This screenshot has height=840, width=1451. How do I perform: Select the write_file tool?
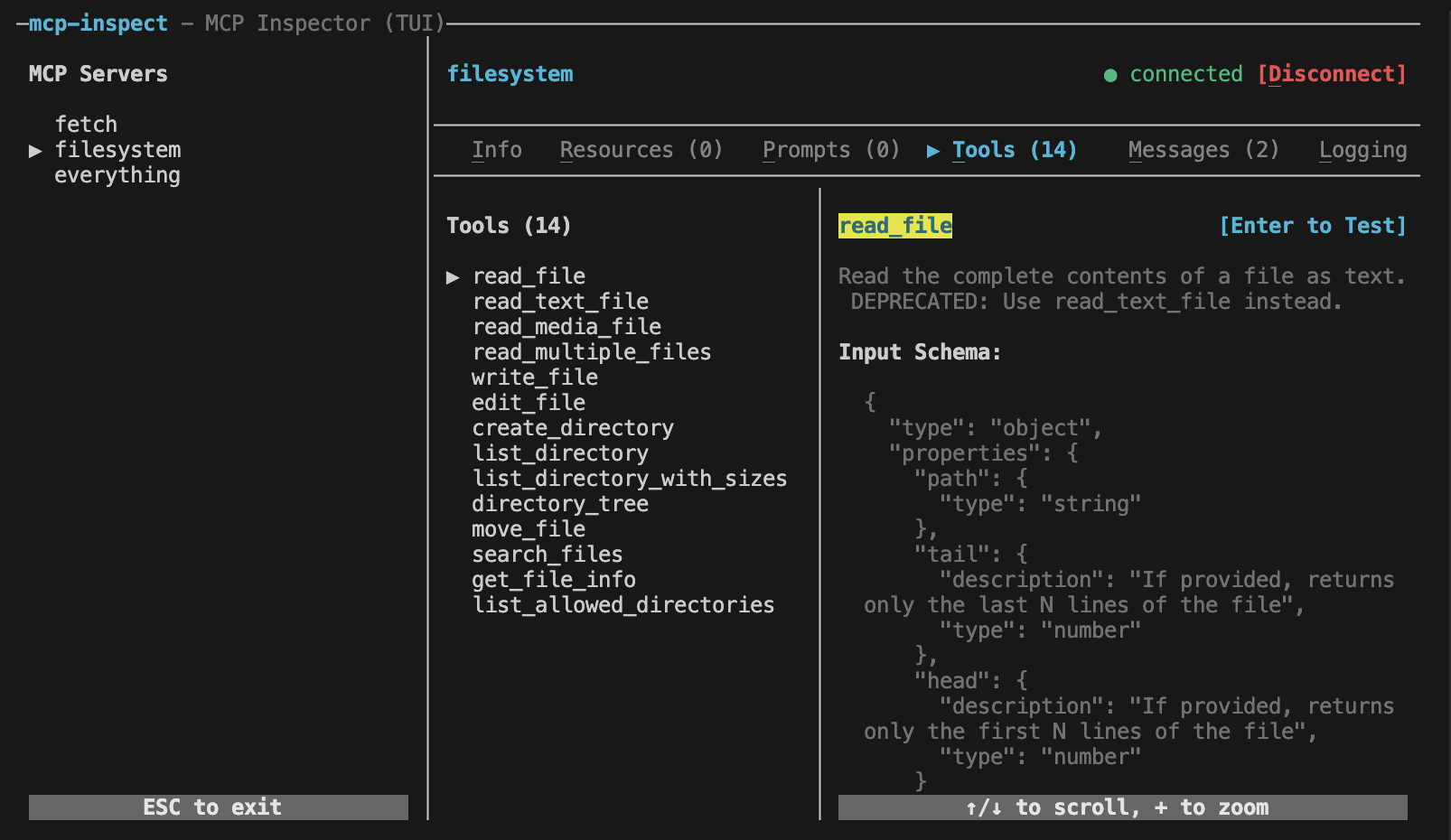point(534,378)
